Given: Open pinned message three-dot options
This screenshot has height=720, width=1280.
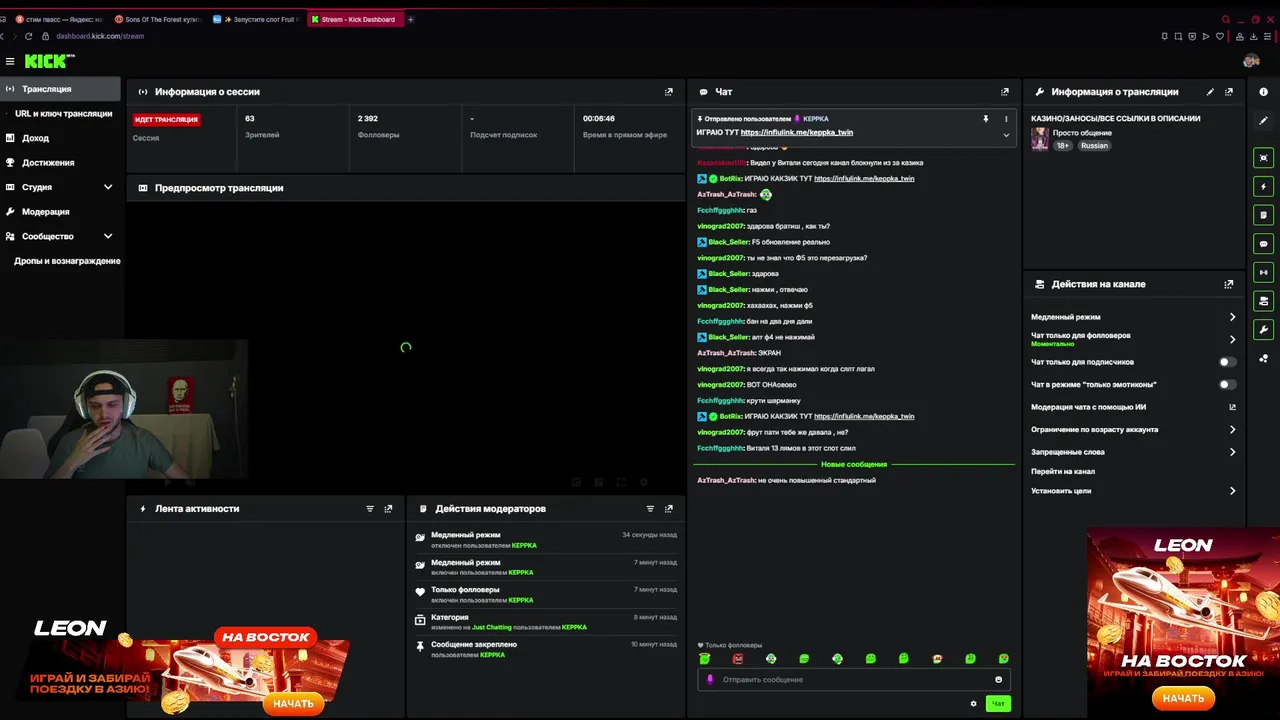Looking at the screenshot, I should click(x=1006, y=119).
